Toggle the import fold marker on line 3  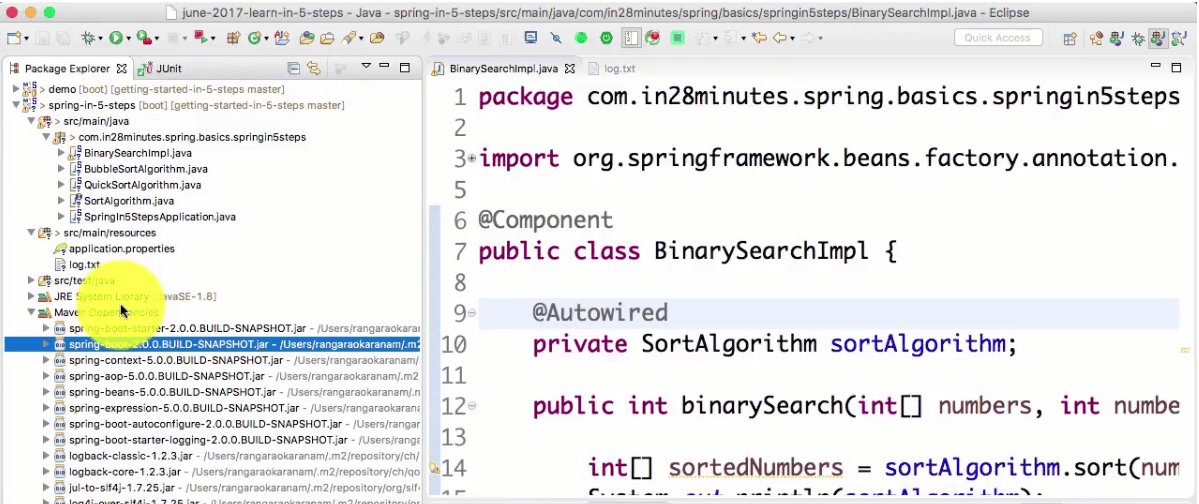click(x=471, y=158)
